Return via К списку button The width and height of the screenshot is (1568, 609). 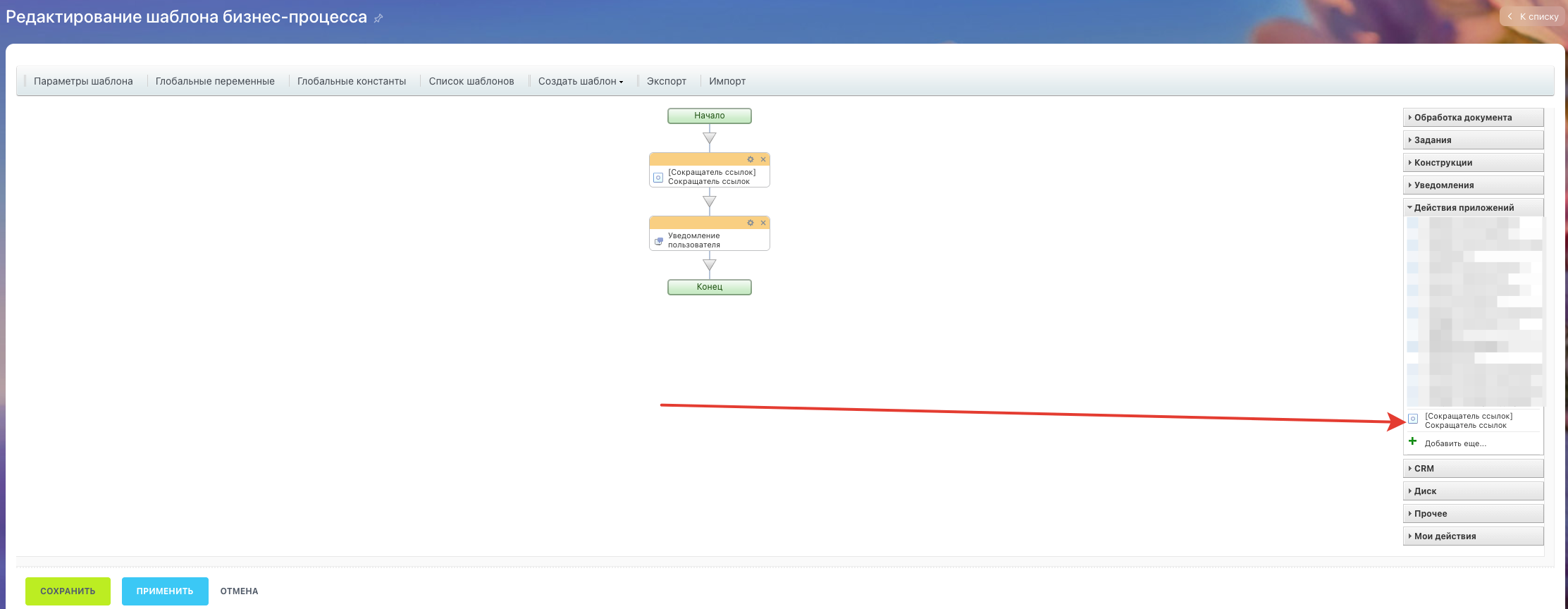[1533, 16]
